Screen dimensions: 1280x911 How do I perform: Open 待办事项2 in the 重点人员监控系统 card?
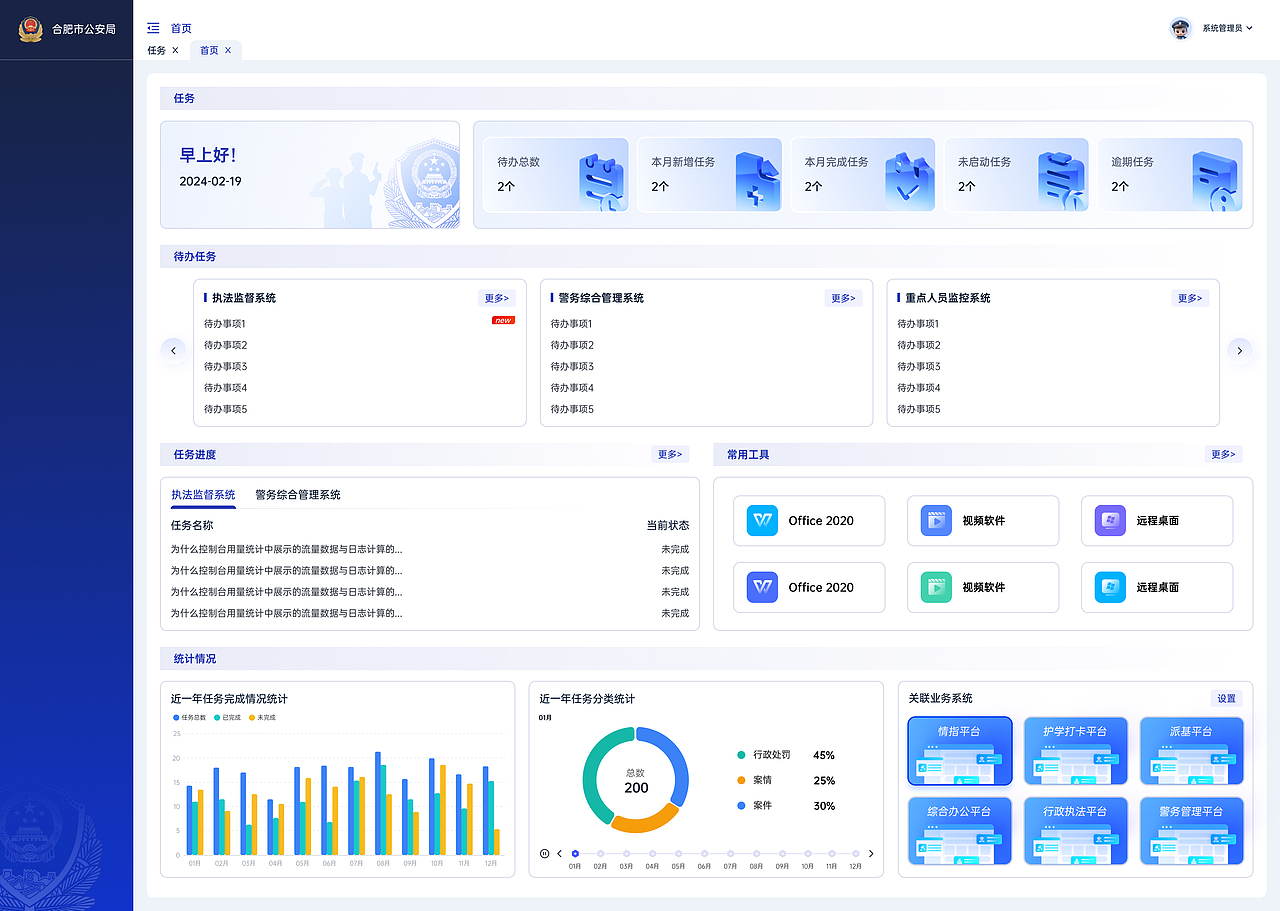pyautogui.click(x=919, y=345)
